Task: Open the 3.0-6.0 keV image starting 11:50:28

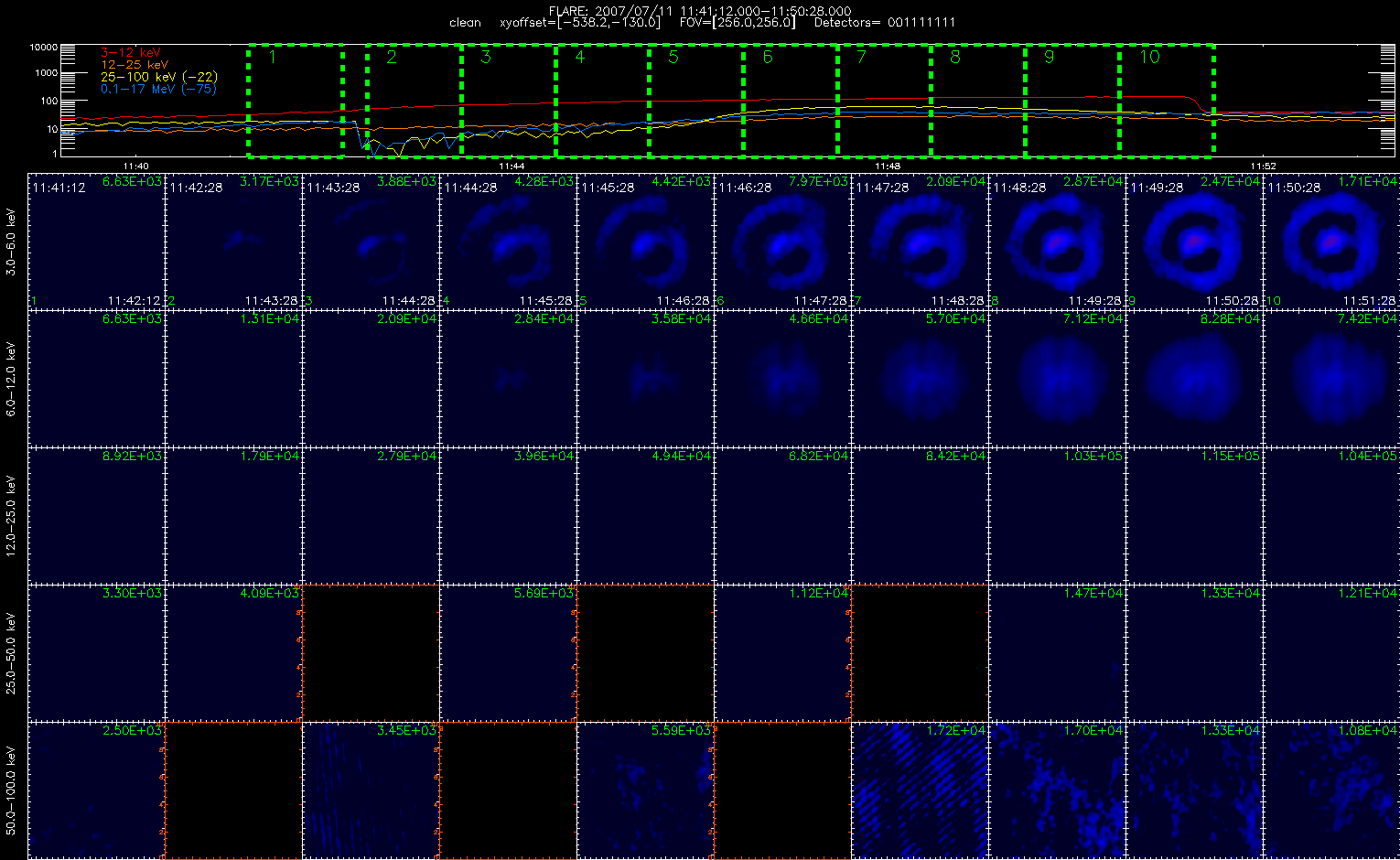Action: [x=1331, y=242]
